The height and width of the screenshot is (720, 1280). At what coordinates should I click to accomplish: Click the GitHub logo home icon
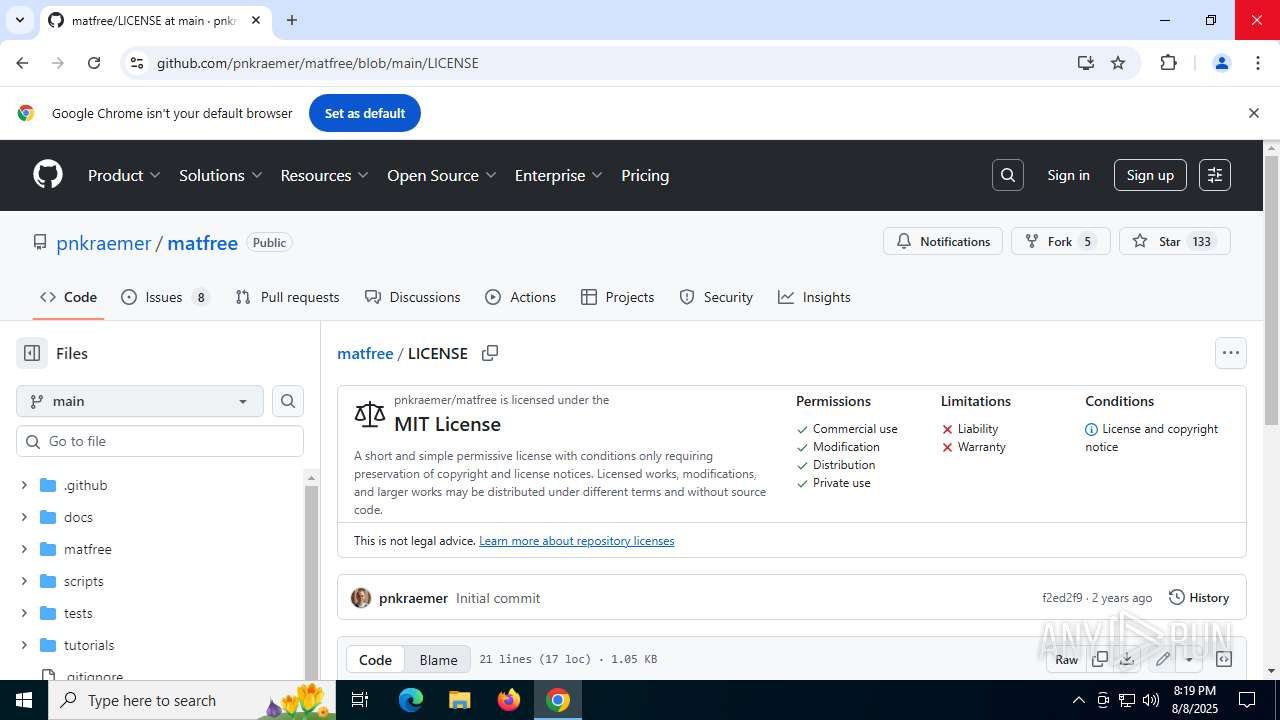48,175
